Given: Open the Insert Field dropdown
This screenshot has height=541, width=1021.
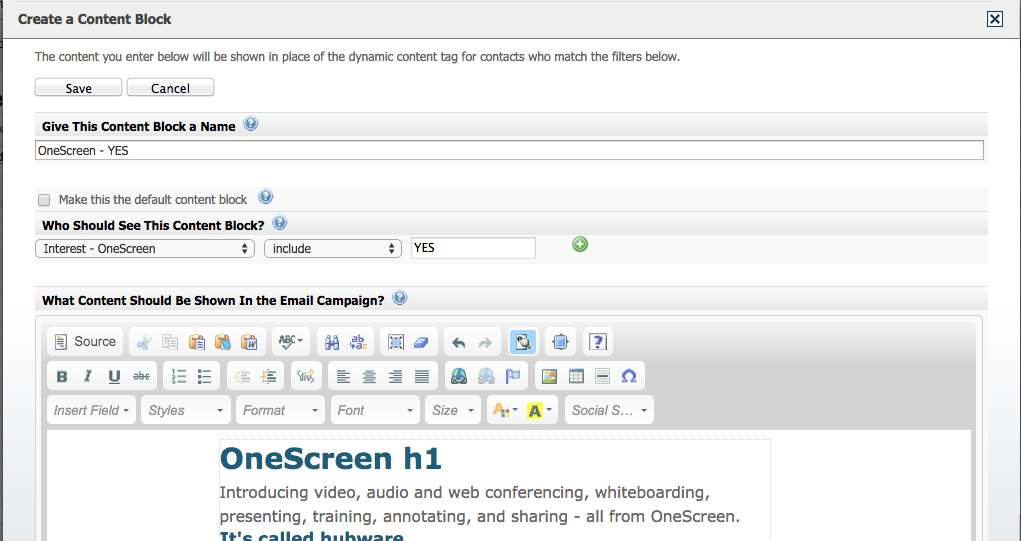Looking at the screenshot, I should click(92, 410).
